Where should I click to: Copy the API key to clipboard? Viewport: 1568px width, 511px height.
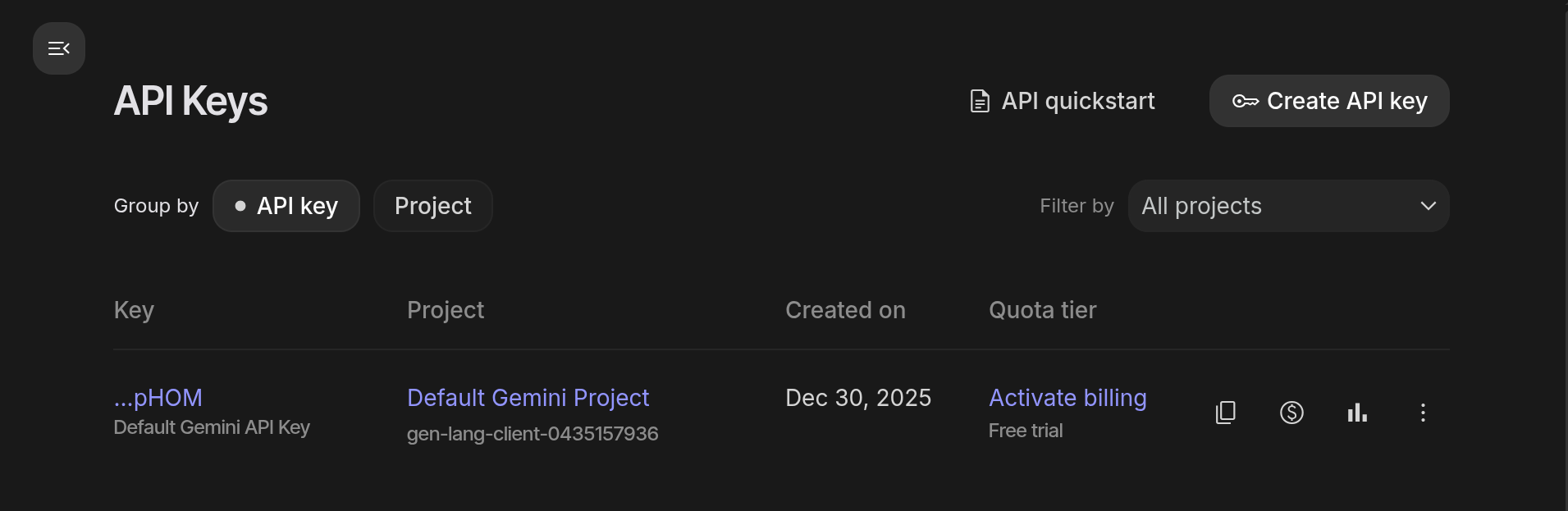[1225, 413]
